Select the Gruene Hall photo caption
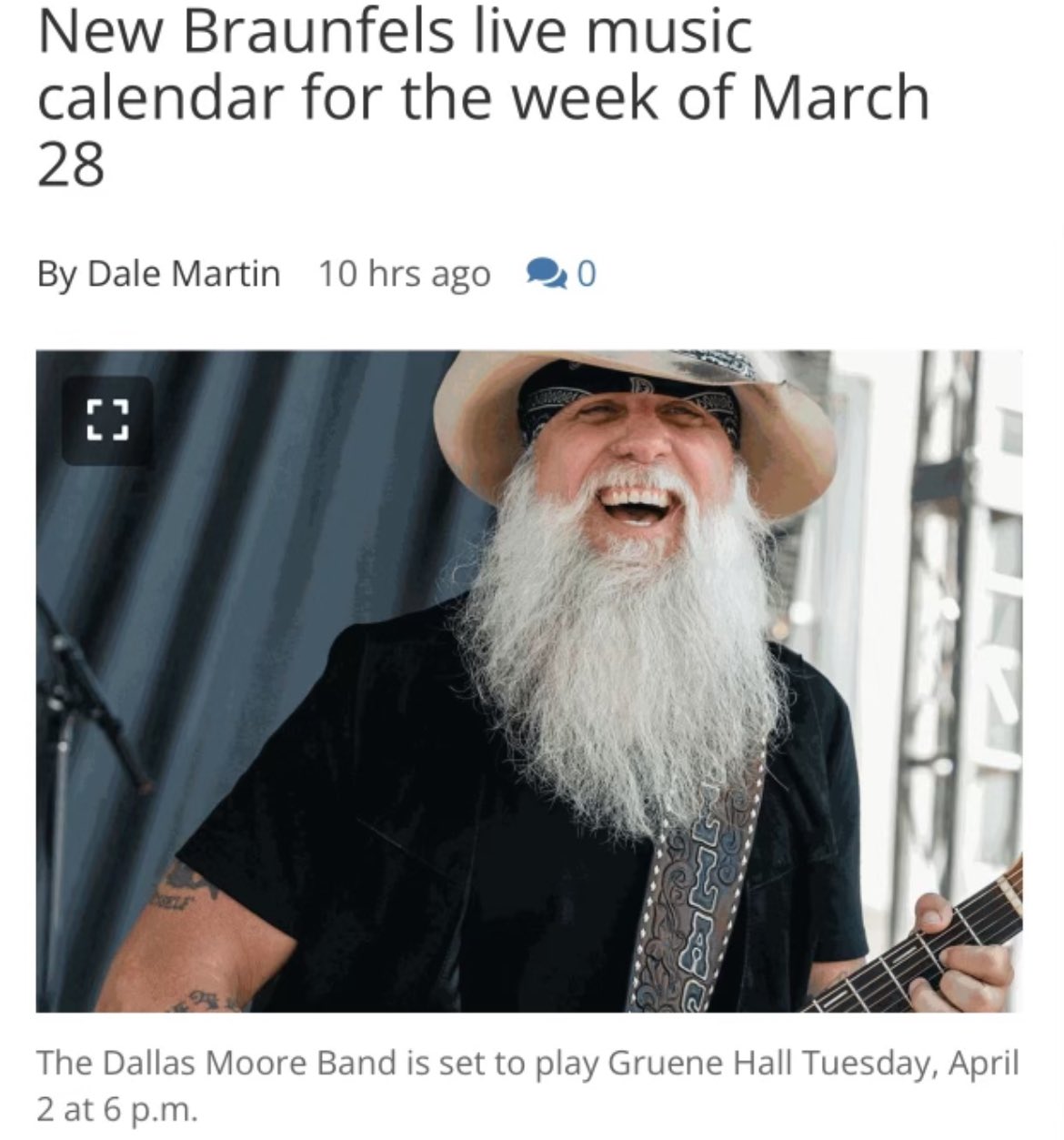 528,1085
